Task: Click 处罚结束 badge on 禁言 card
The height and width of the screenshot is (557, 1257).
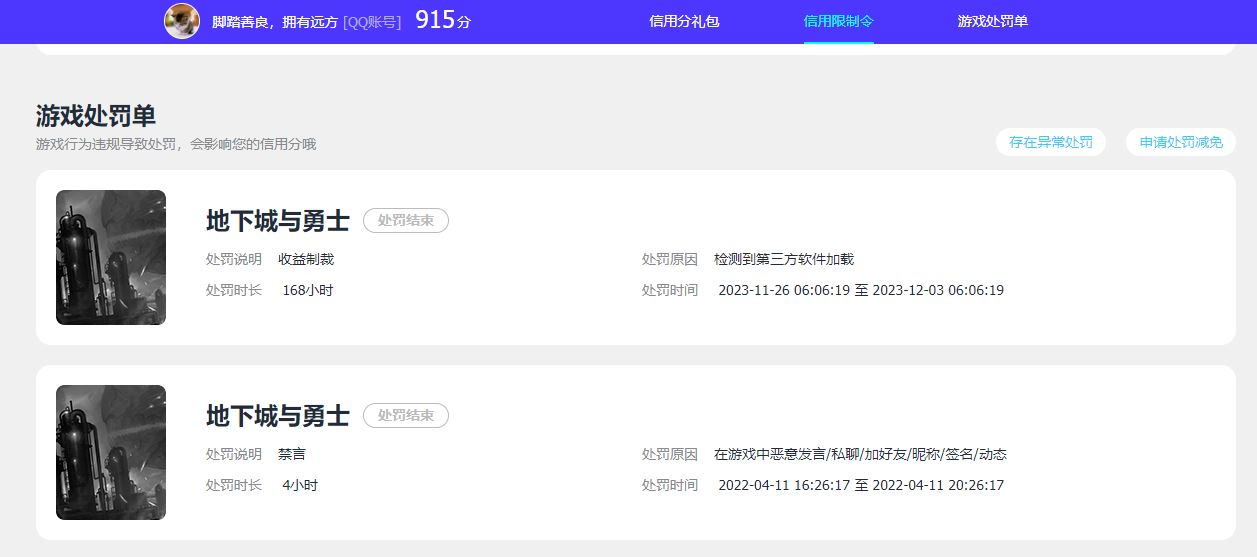Action: (405, 416)
